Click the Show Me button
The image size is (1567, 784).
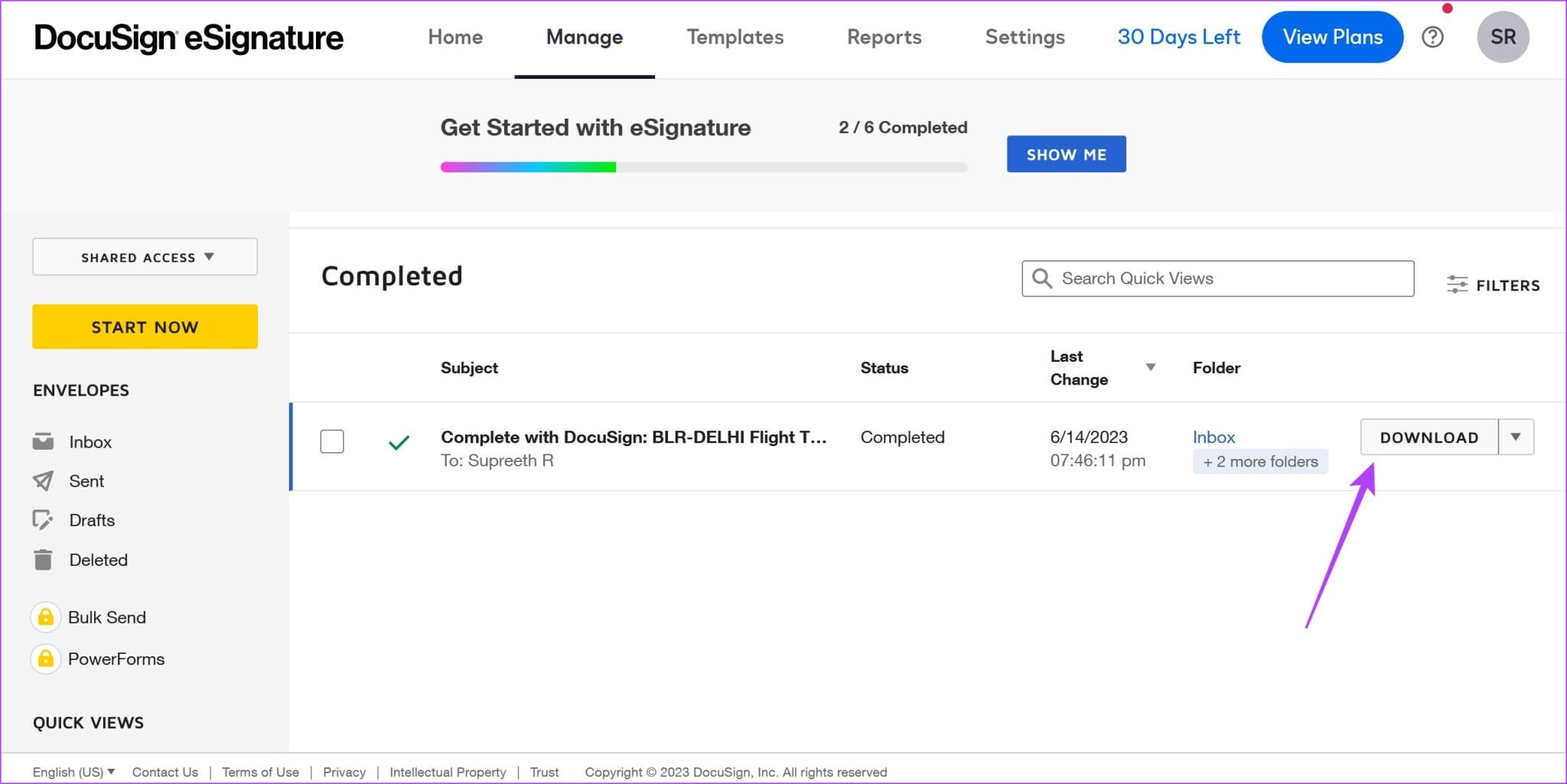(1066, 154)
